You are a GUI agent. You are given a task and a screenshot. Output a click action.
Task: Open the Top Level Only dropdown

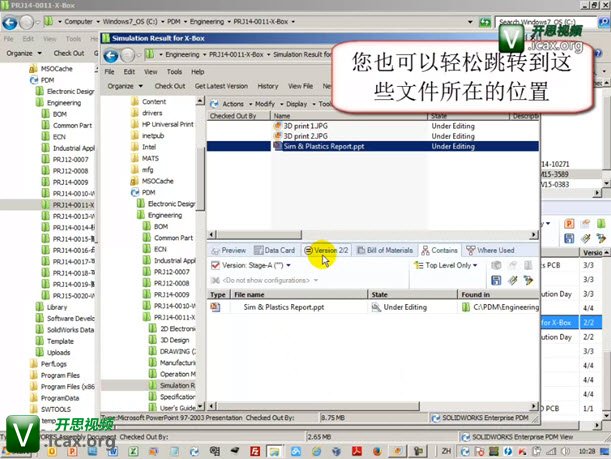click(x=475, y=266)
